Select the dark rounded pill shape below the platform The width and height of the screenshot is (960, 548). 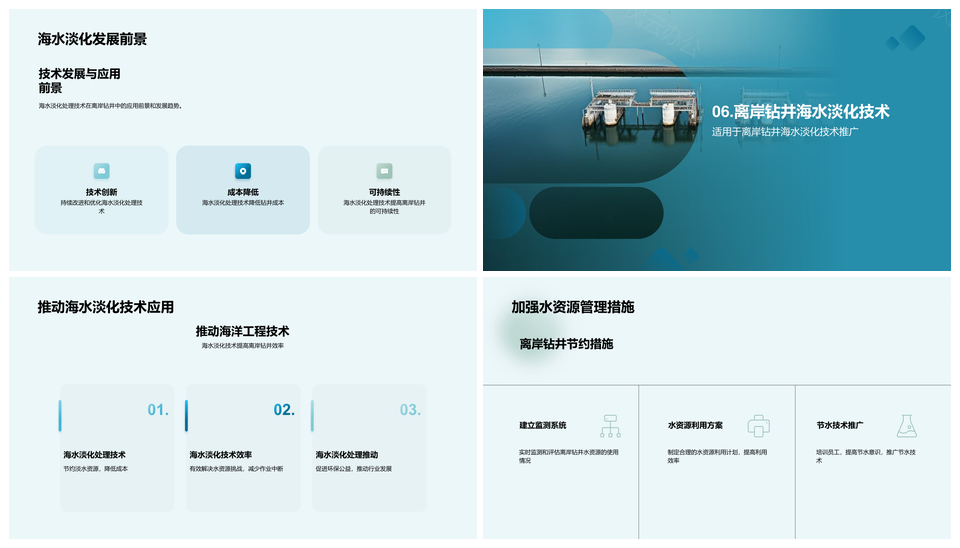(596, 212)
